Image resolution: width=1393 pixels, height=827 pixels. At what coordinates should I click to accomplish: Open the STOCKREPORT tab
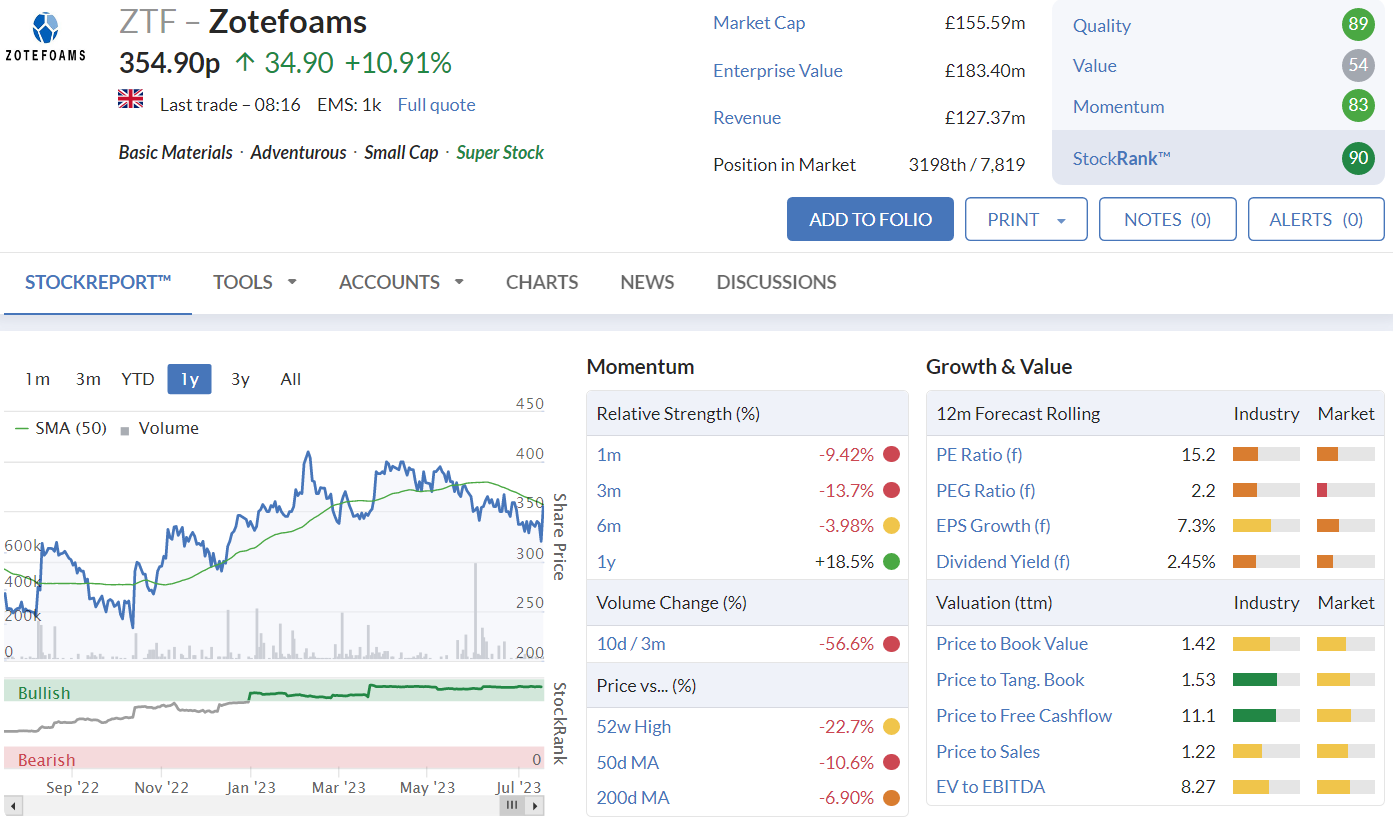[98, 282]
